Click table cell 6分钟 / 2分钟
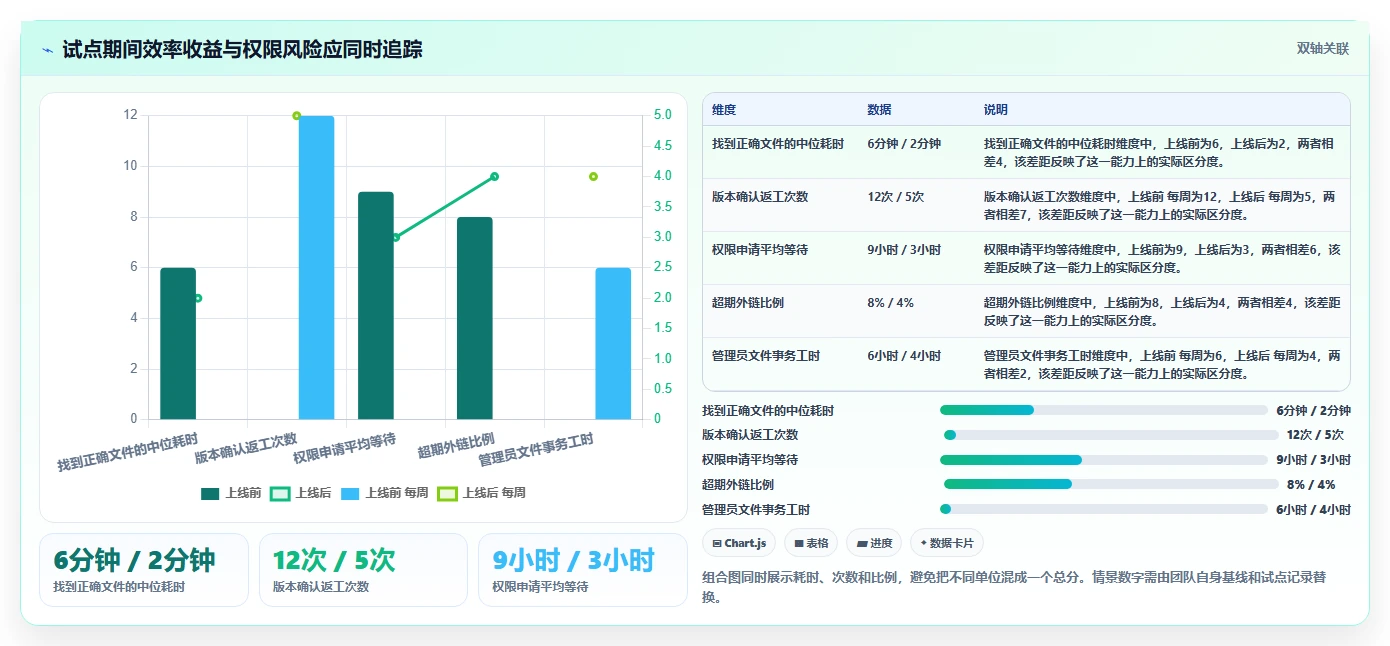1390x646 pixels. [904, 144]
